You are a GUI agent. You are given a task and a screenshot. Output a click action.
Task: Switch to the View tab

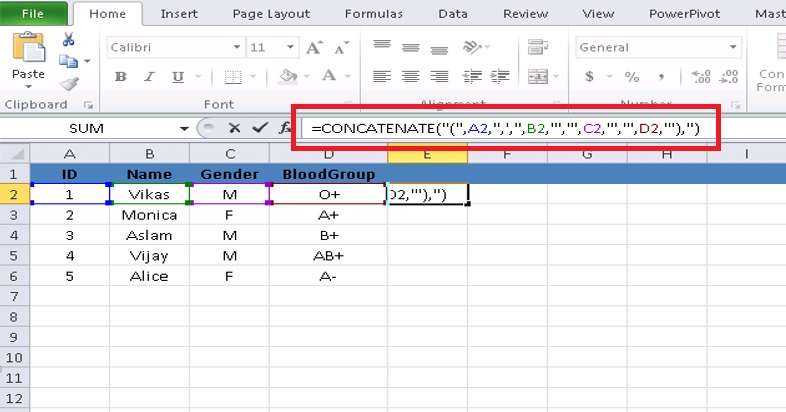pyautogui.click(x=598, y=14)
